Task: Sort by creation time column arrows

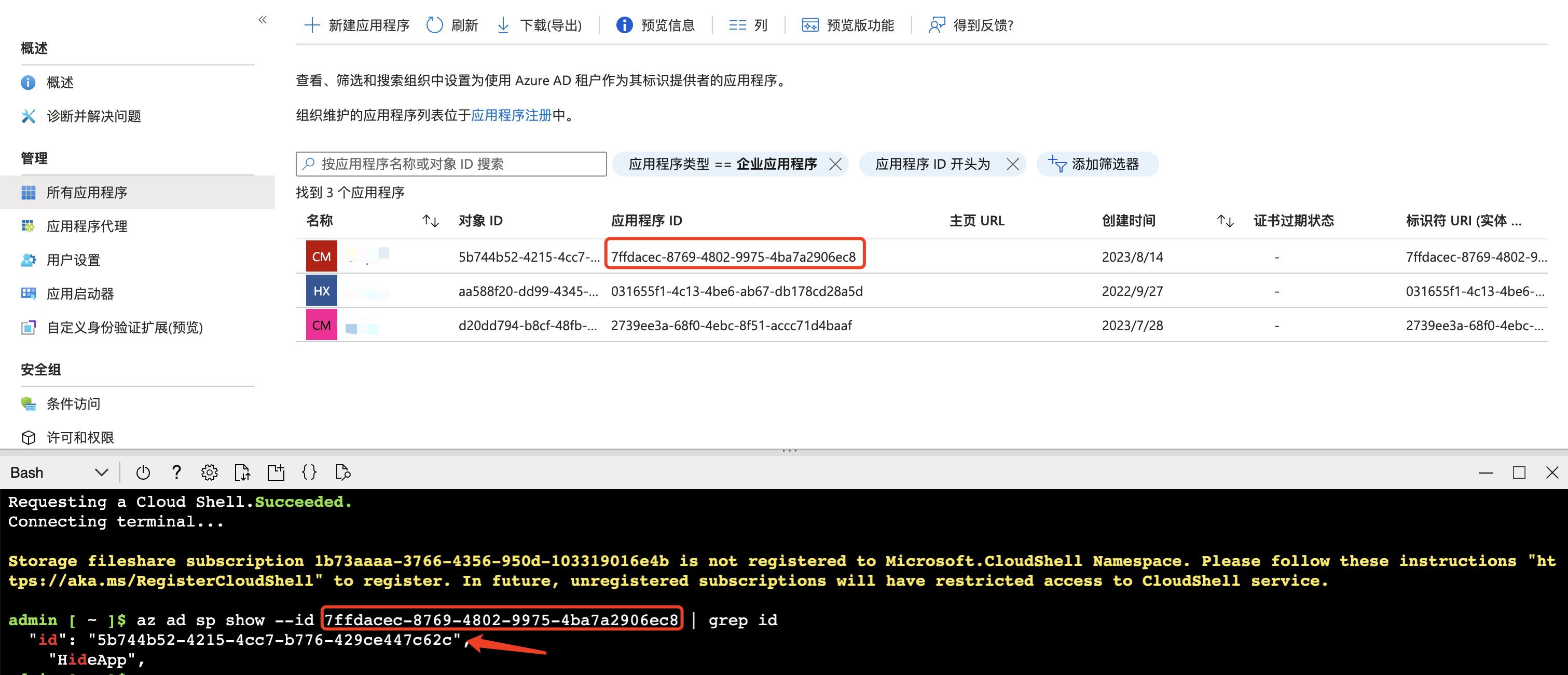Action: (1225, 221)
